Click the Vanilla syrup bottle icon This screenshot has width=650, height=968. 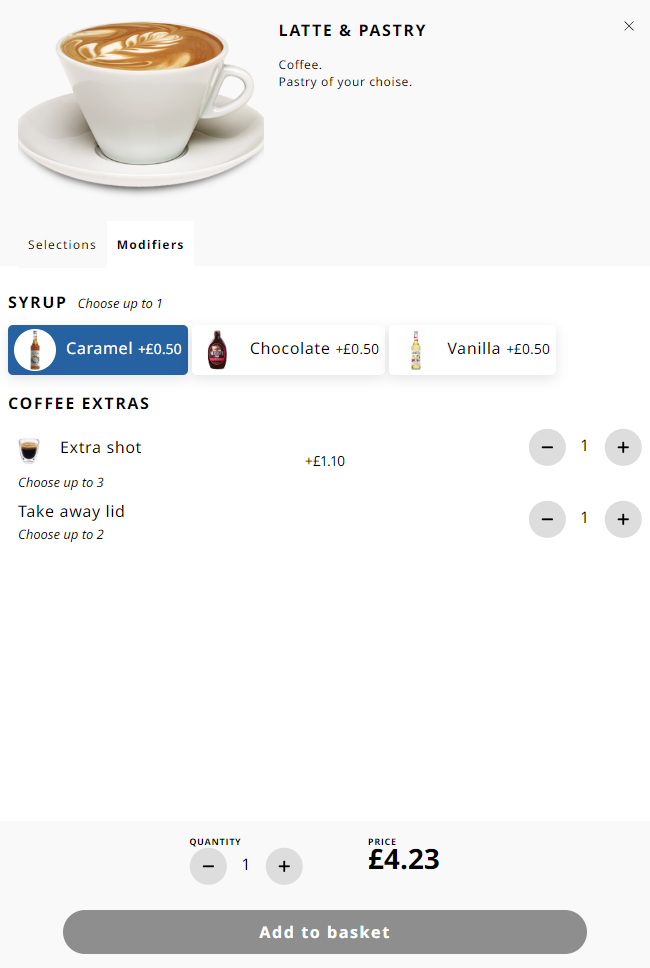tap(416, 349)
